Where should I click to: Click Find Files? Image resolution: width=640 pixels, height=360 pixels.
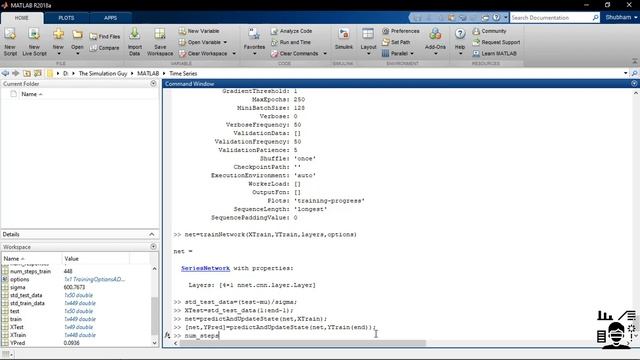105,36
